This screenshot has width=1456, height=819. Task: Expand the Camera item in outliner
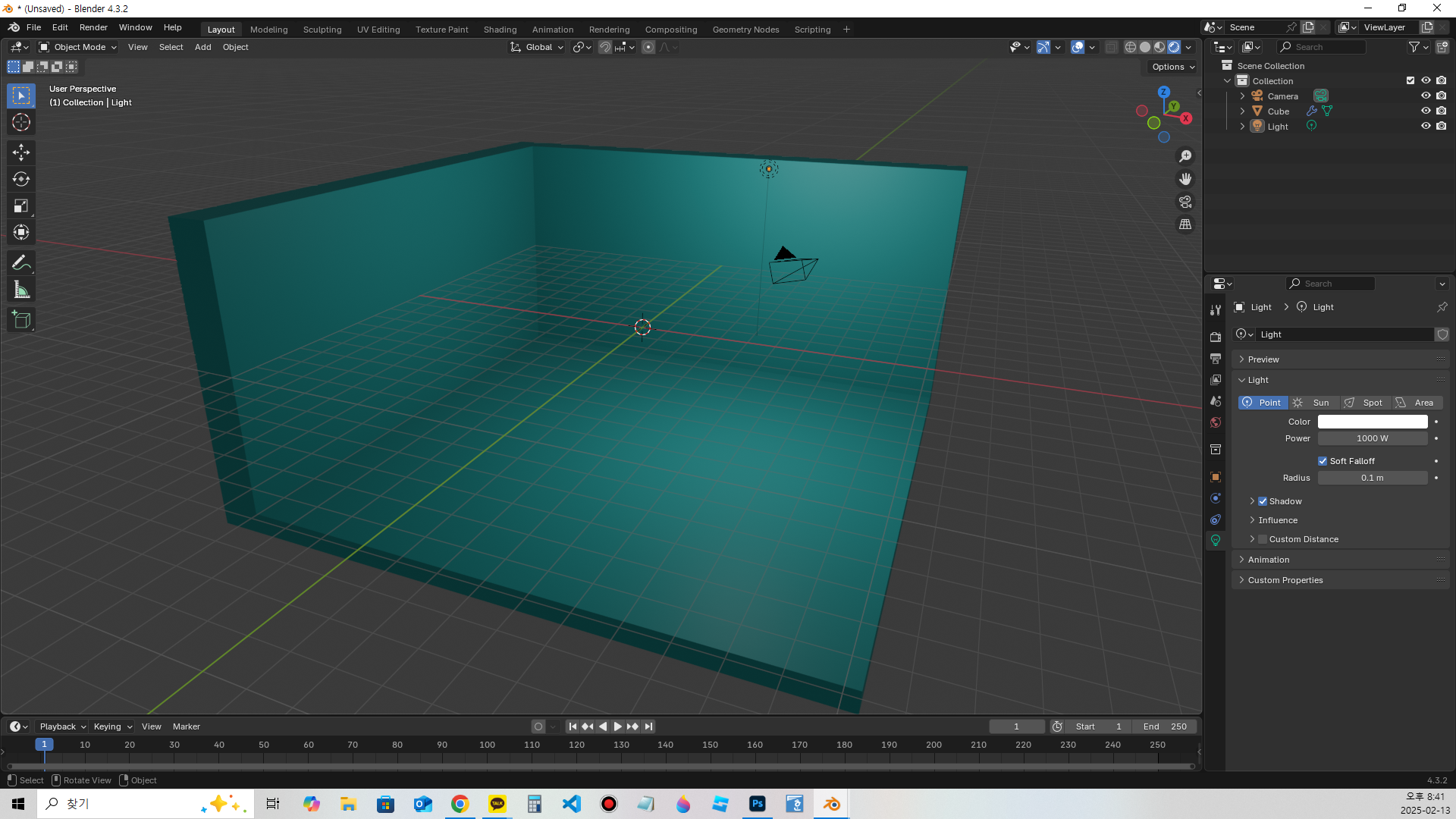pos(1242,96)
